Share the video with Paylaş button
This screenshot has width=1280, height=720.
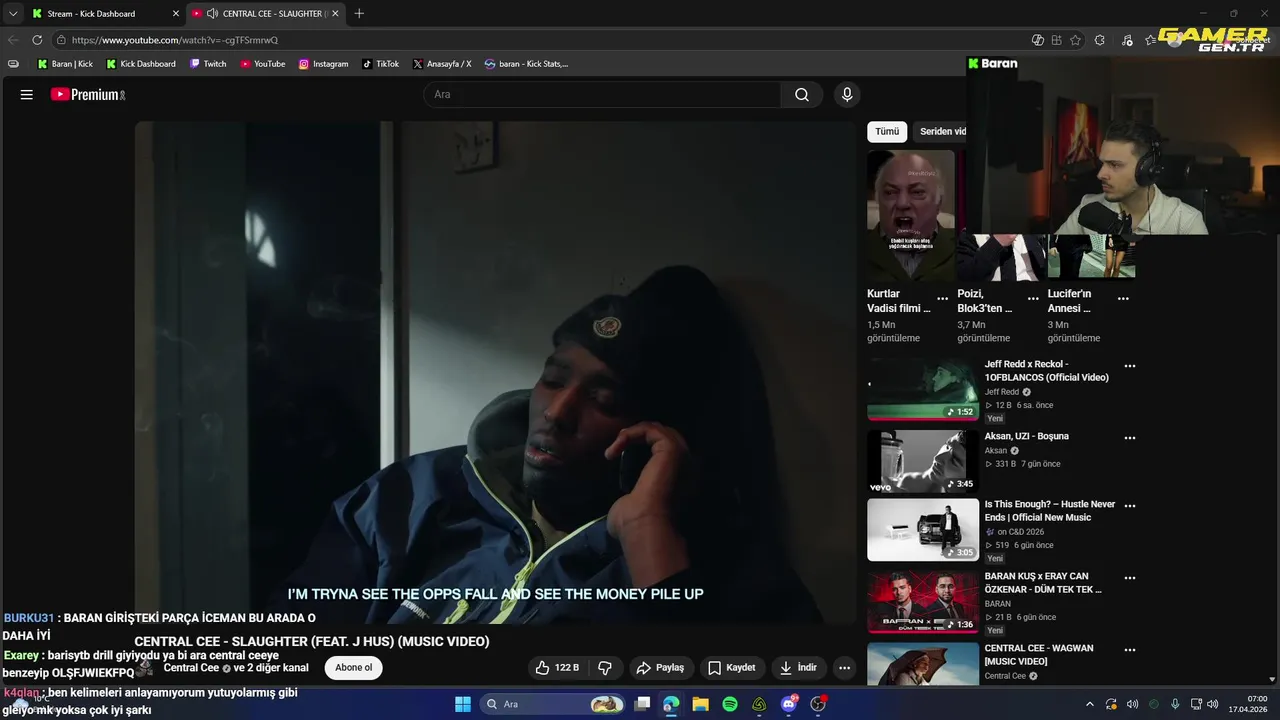pyautogui.click(x=660, y=667)
